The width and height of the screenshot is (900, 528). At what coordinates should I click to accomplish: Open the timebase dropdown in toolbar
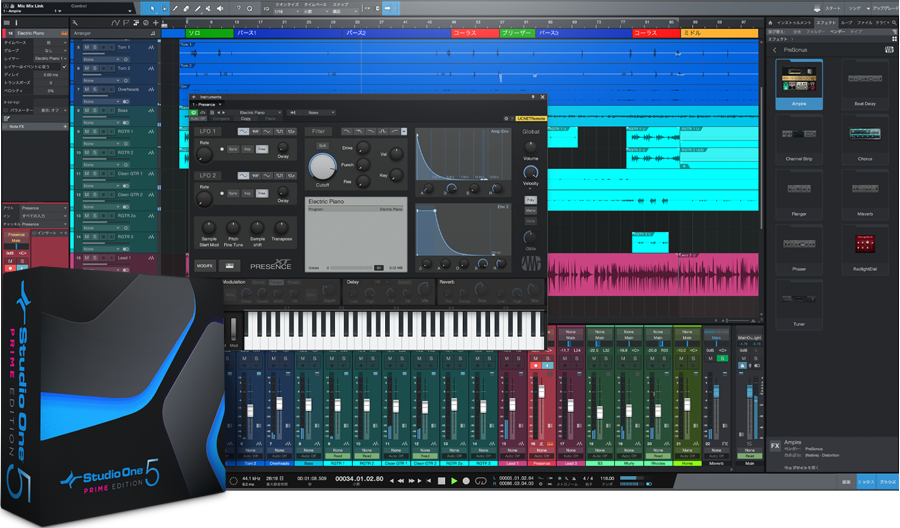coord(315,11)
